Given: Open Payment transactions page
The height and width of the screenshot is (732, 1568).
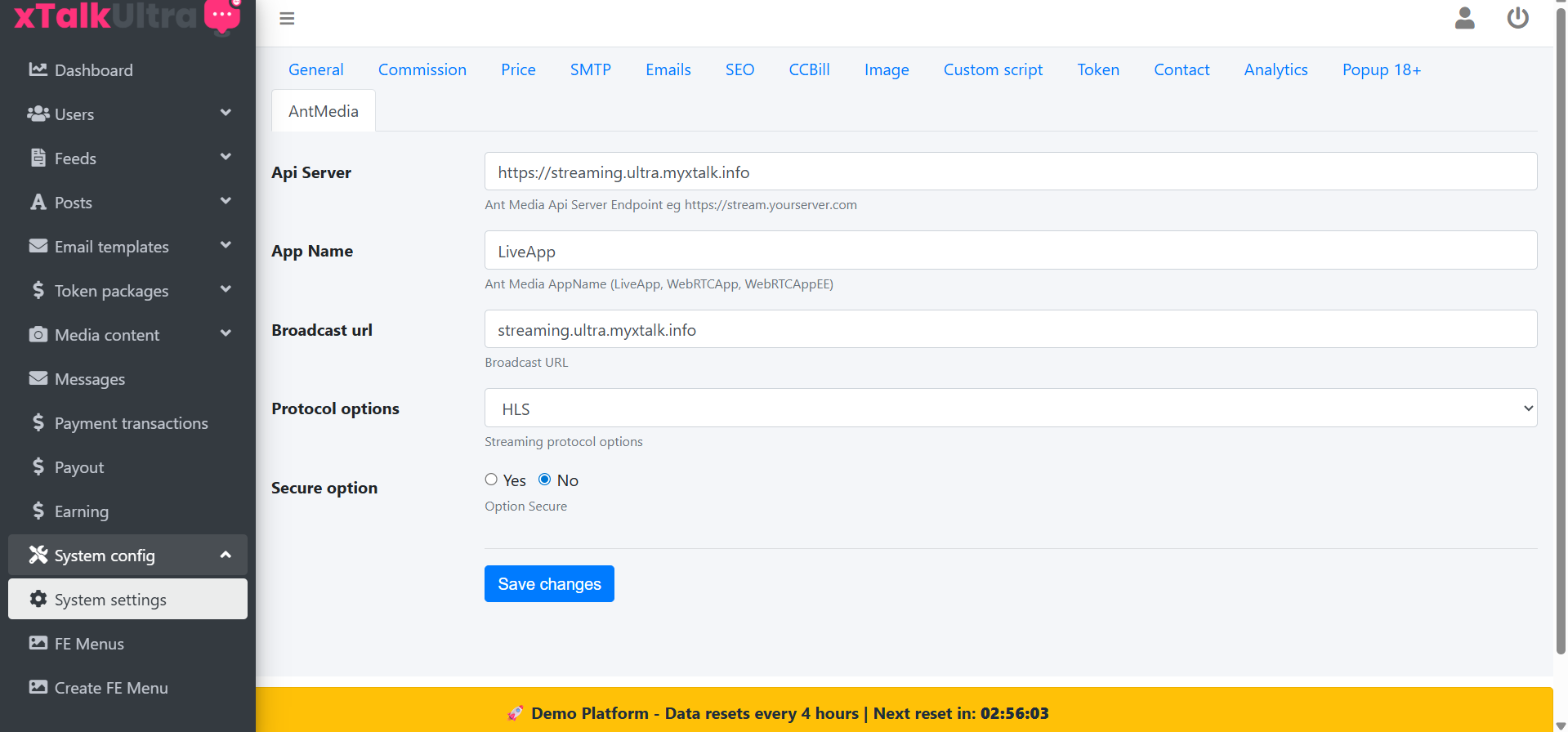Looking at the screenshot, I should (131, 423).
